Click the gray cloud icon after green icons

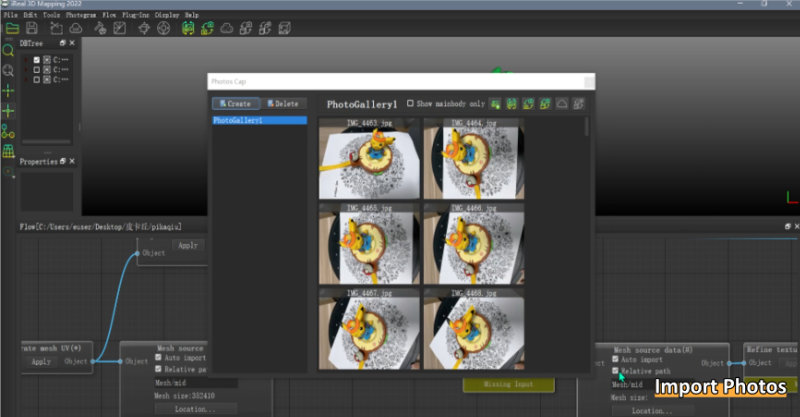point(227,28)
